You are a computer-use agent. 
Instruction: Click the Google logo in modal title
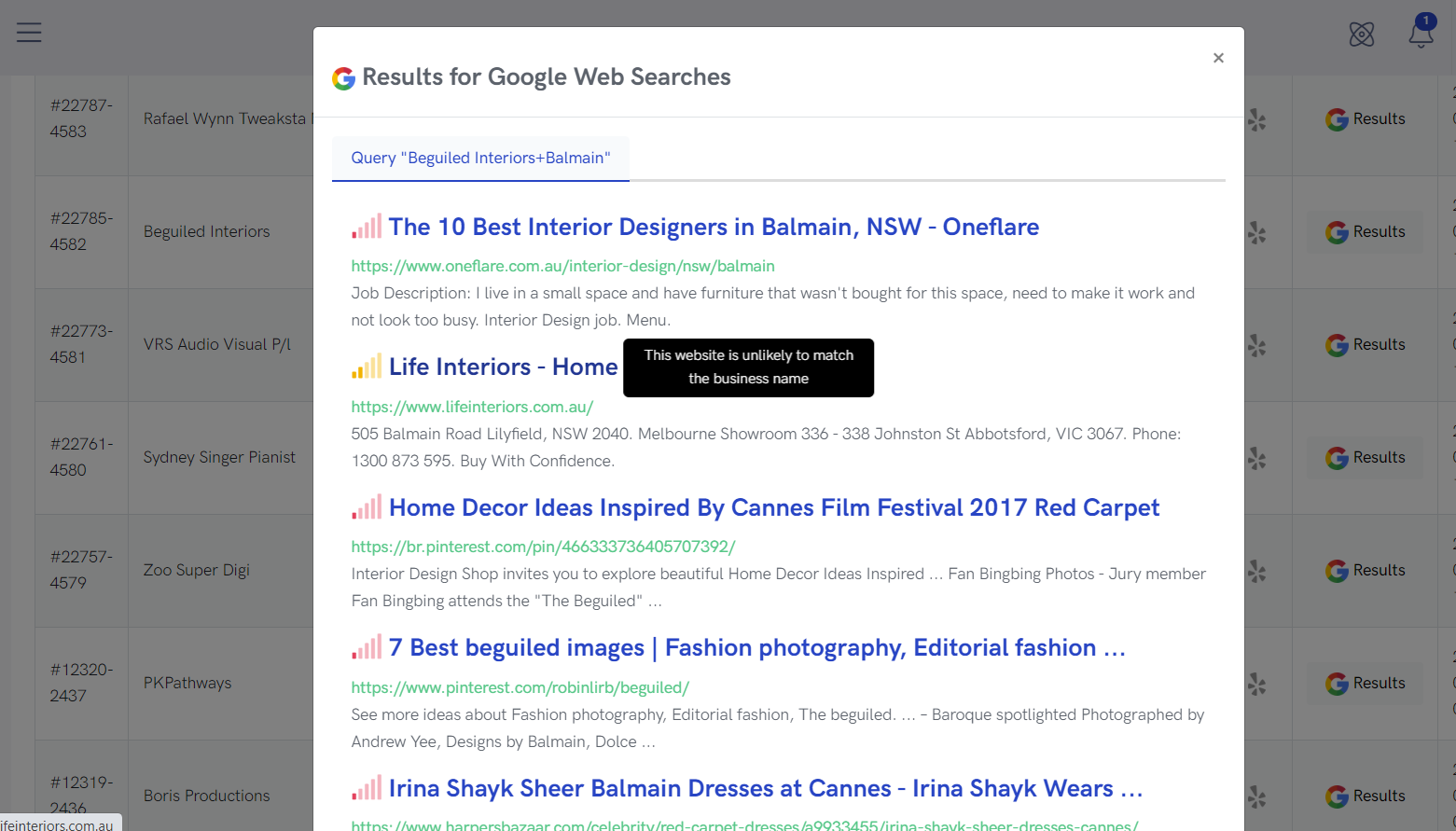(344, 78)
